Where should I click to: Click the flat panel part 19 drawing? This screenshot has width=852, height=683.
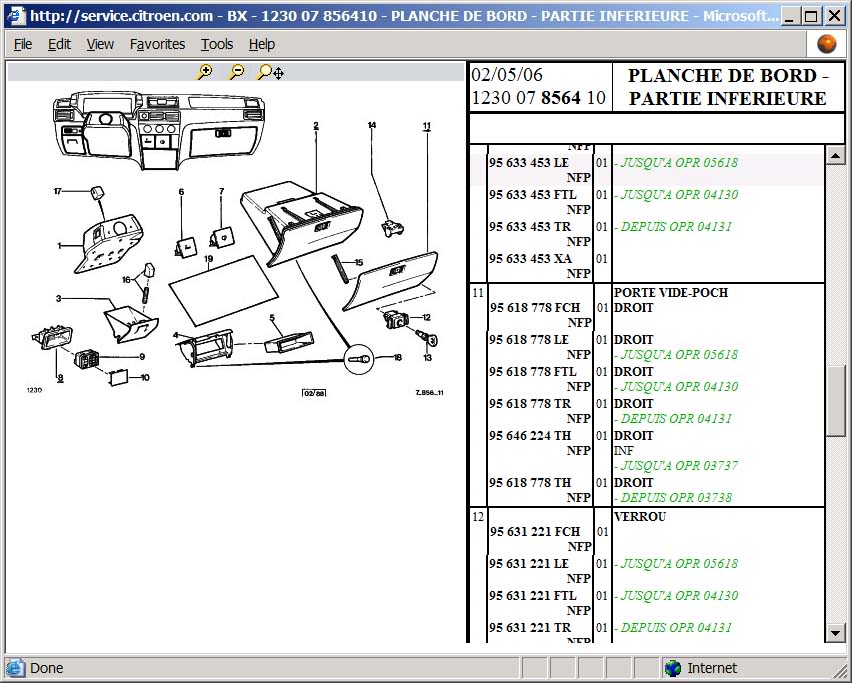point(223,291)
